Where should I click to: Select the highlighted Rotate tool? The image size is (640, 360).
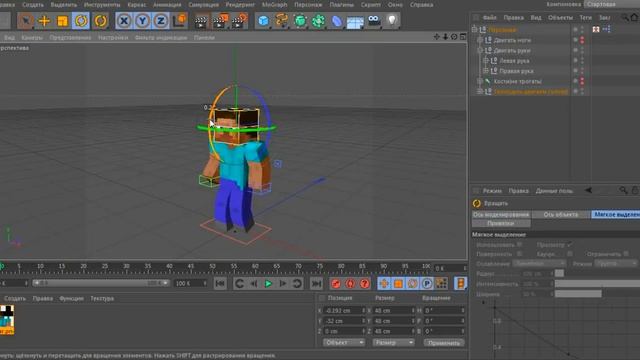click(81, 21)
